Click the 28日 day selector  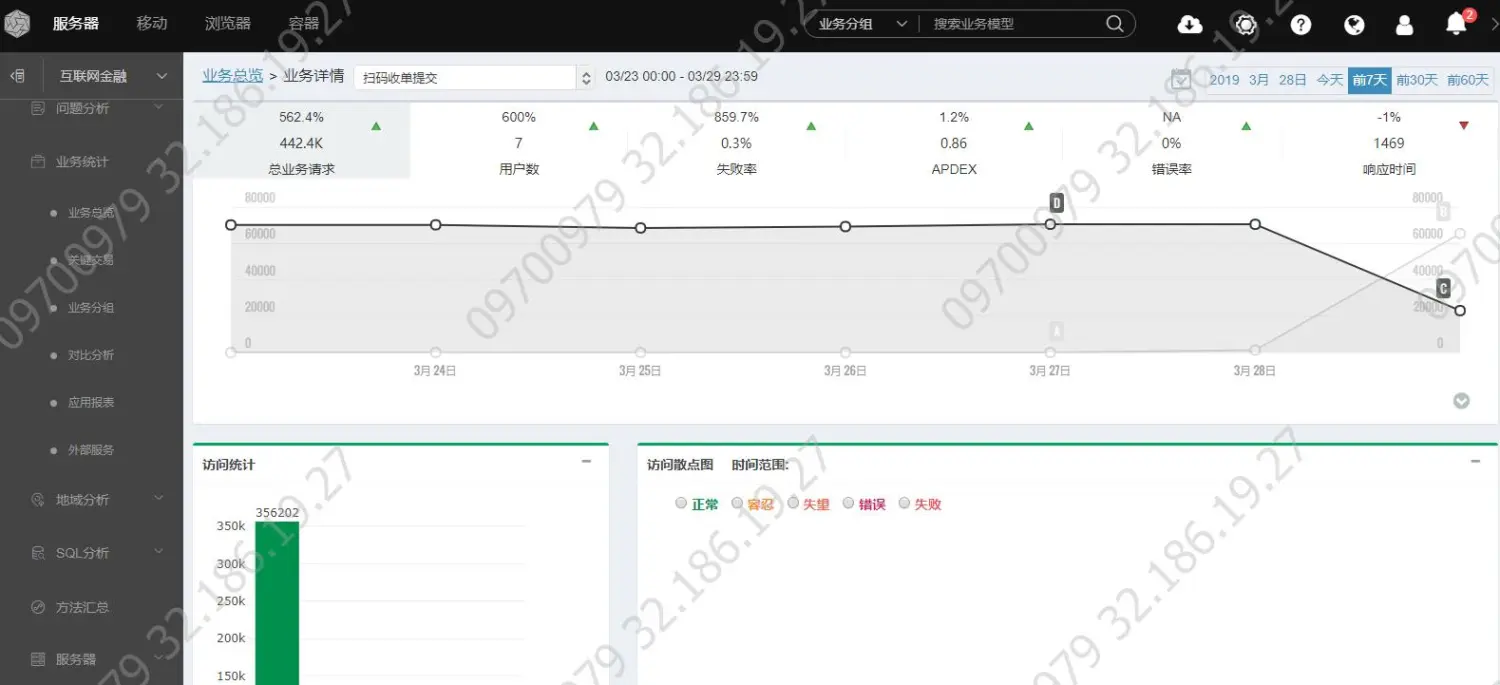coord(1293,80)
